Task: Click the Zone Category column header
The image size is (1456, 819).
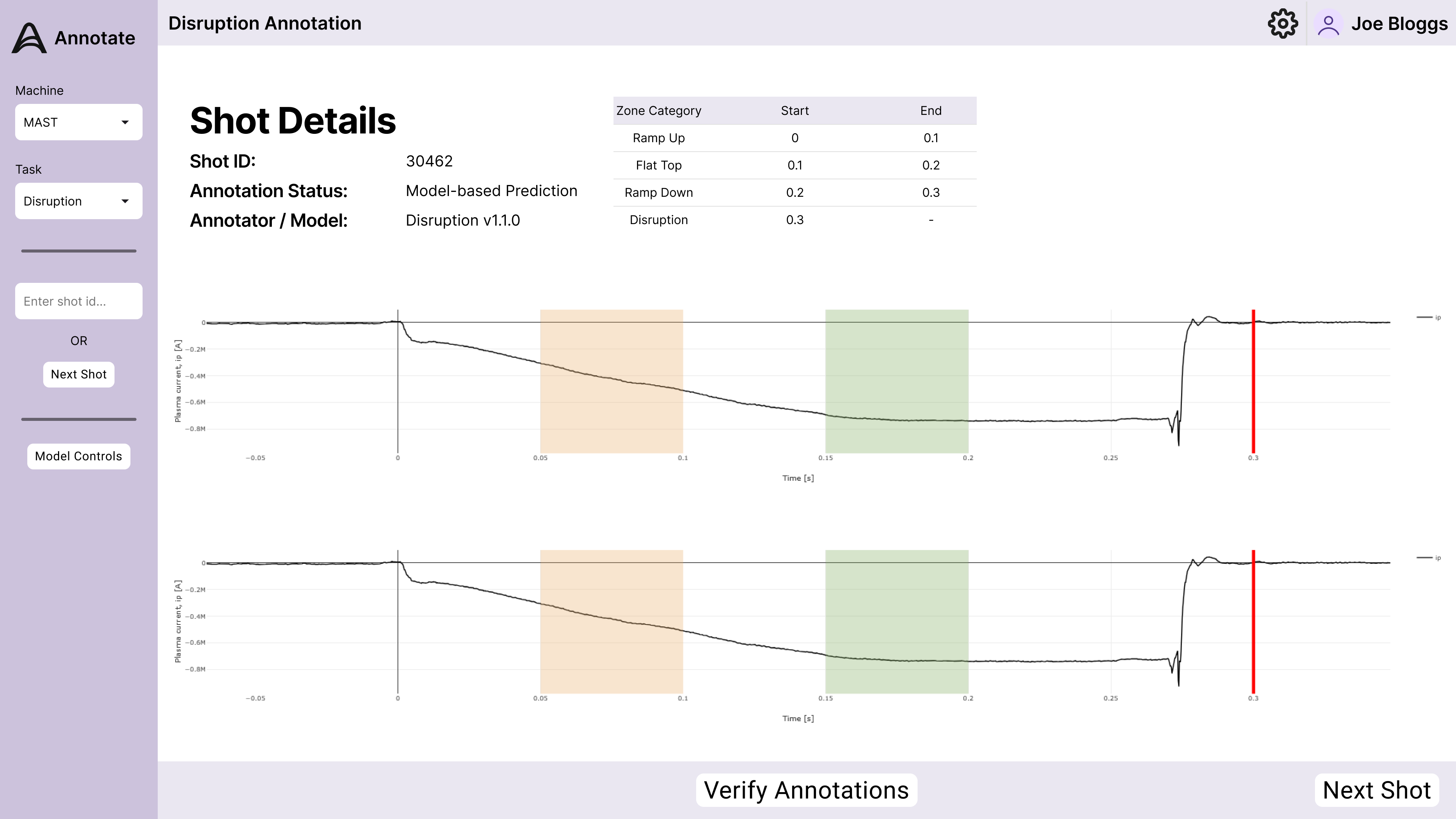Action: [x=659, y=111]
